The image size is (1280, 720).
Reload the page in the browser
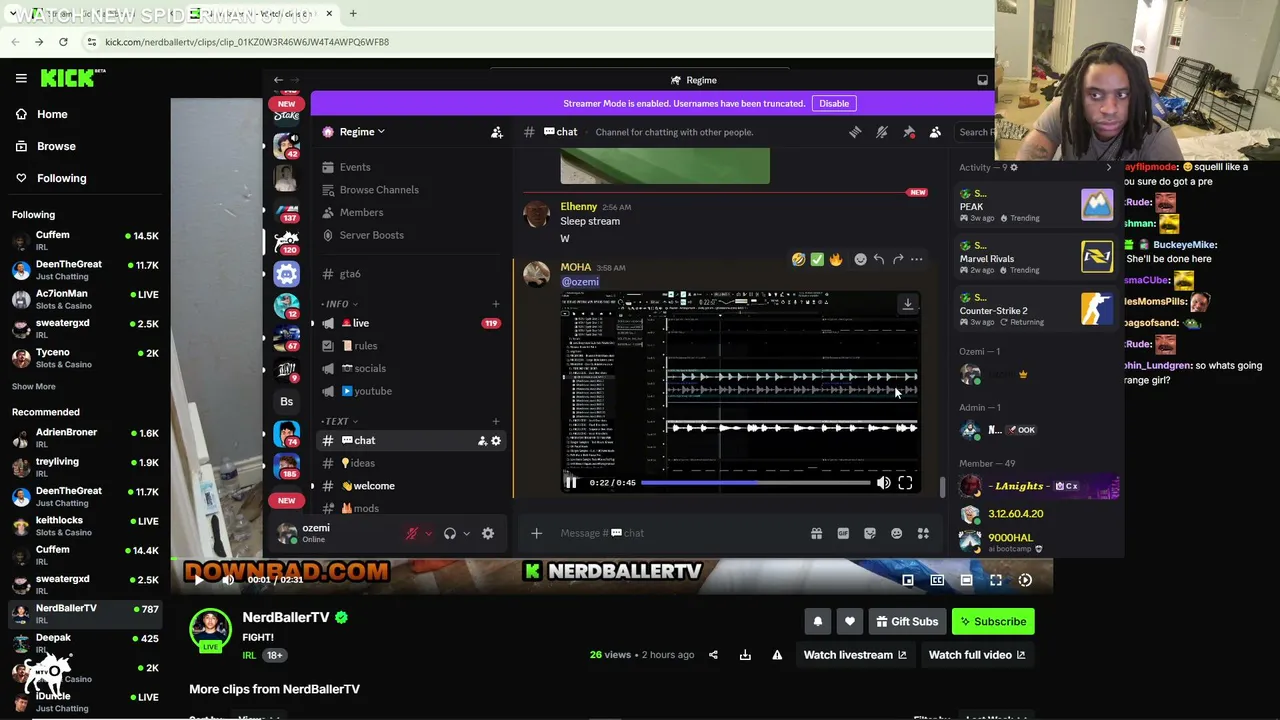[x=63, y=42]
